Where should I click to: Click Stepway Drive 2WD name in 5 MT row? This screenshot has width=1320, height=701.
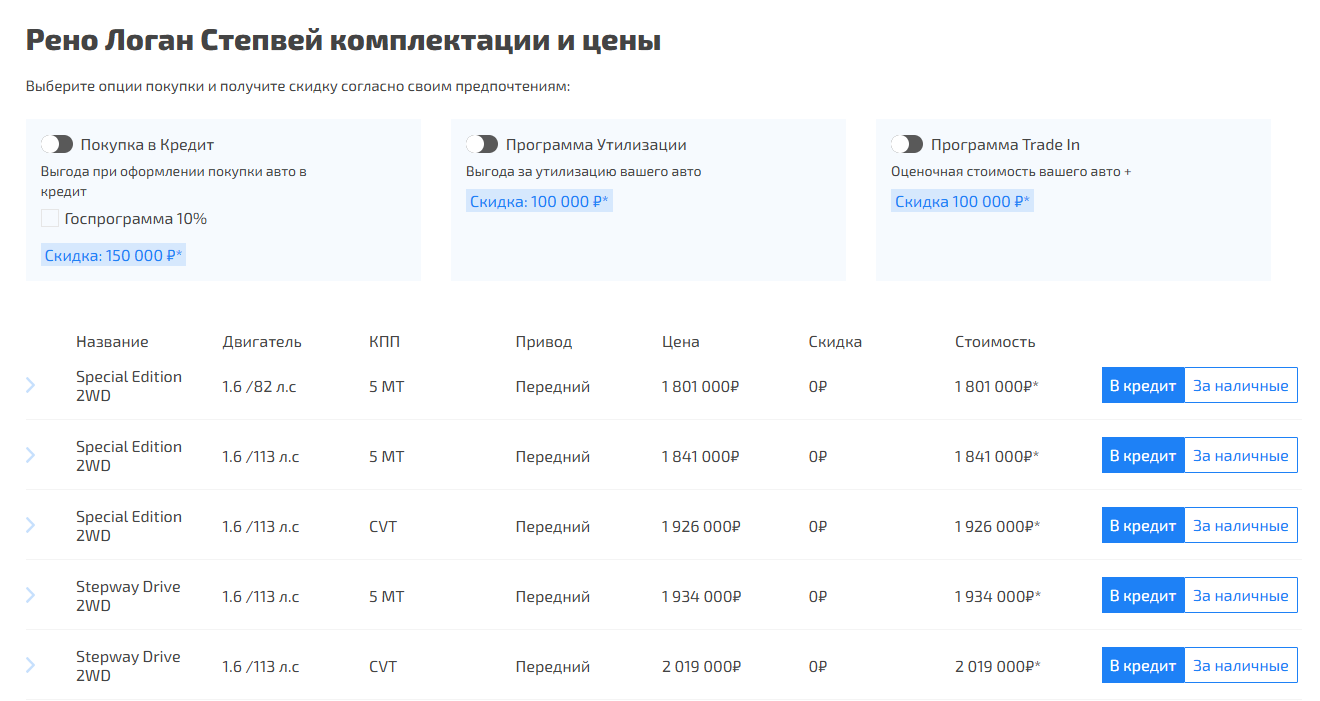pos(128,596)
